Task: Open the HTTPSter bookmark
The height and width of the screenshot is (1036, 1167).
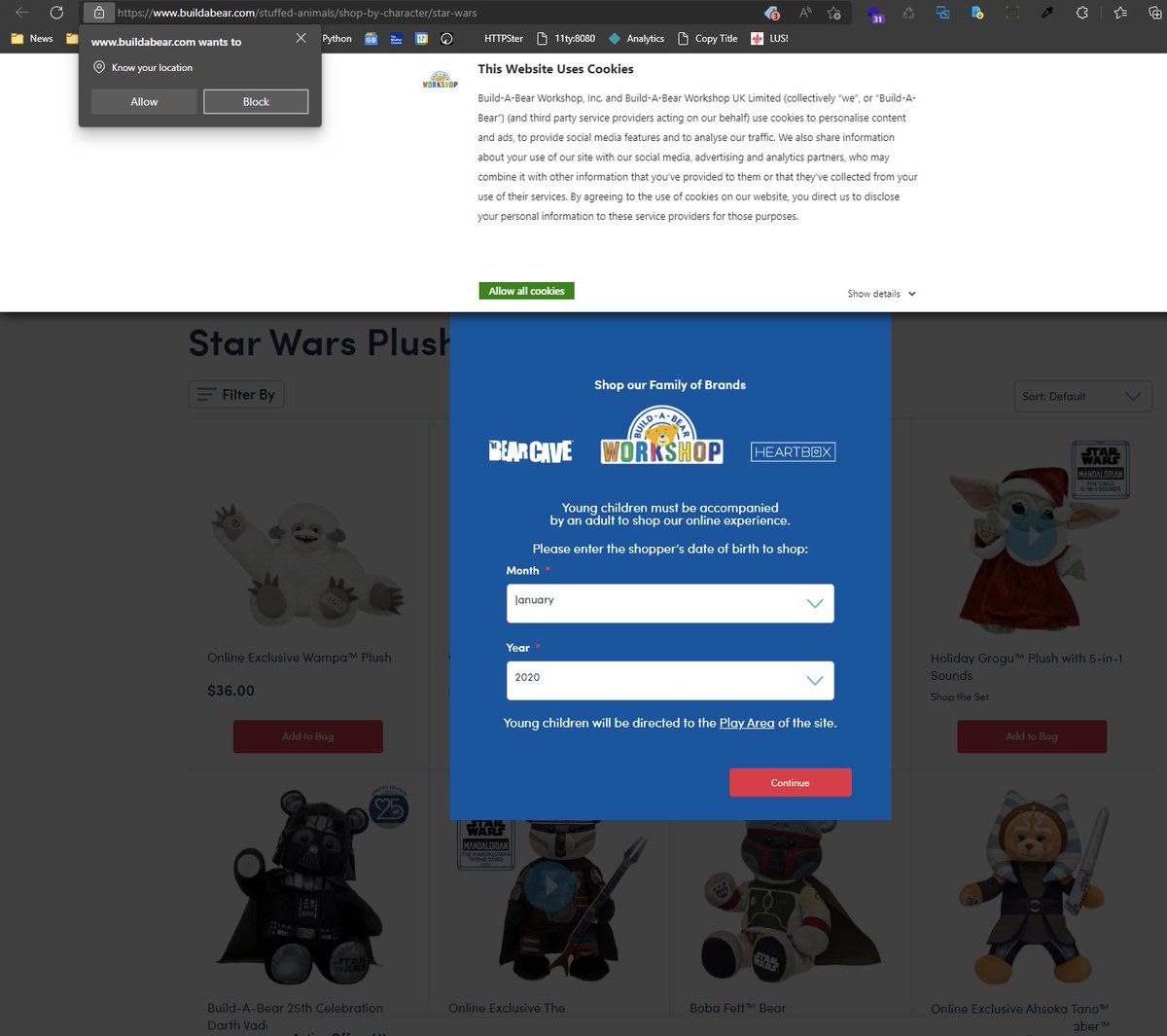Action: coord(504,39)
